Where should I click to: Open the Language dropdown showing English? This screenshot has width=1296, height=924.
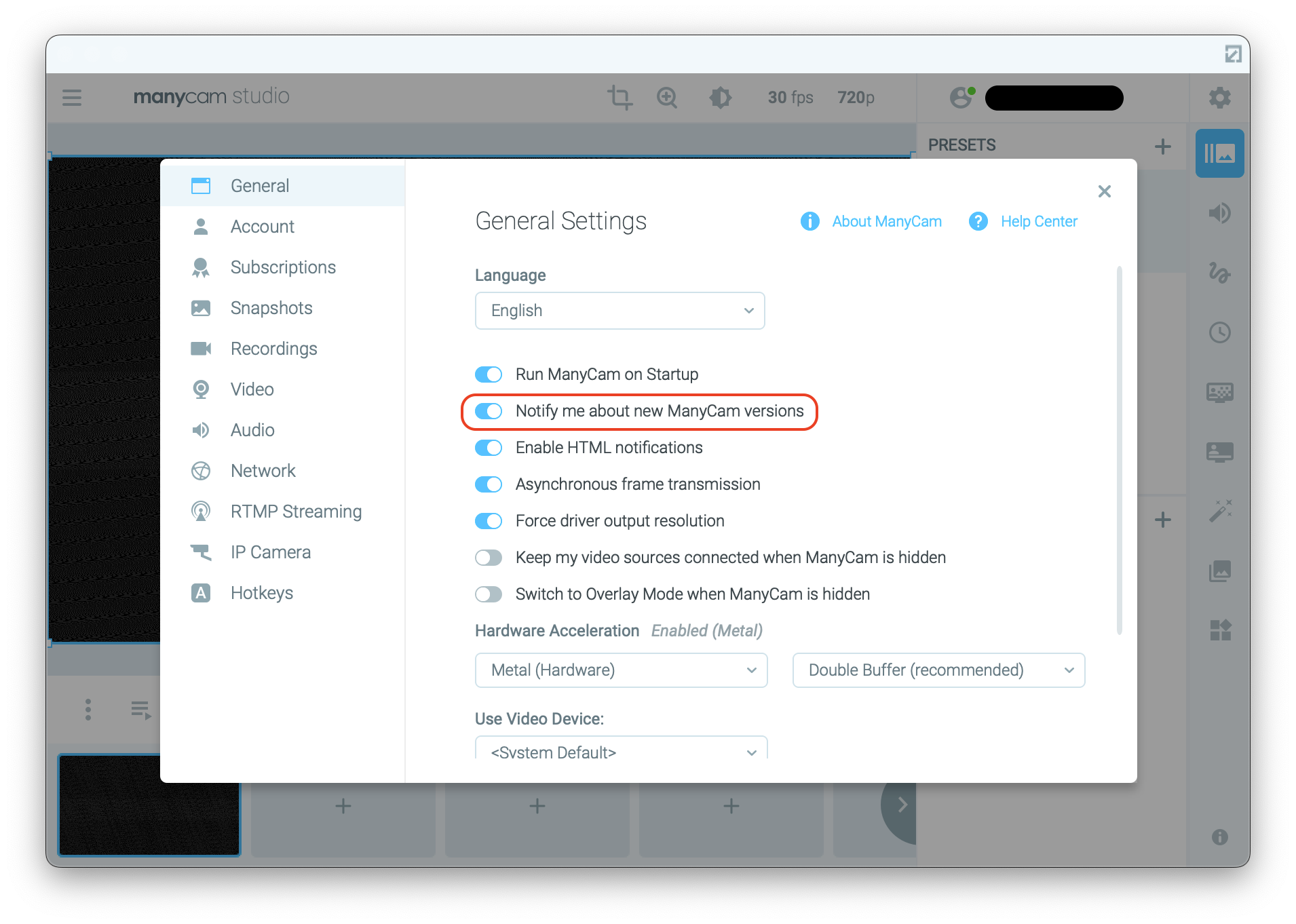(620, 311)
